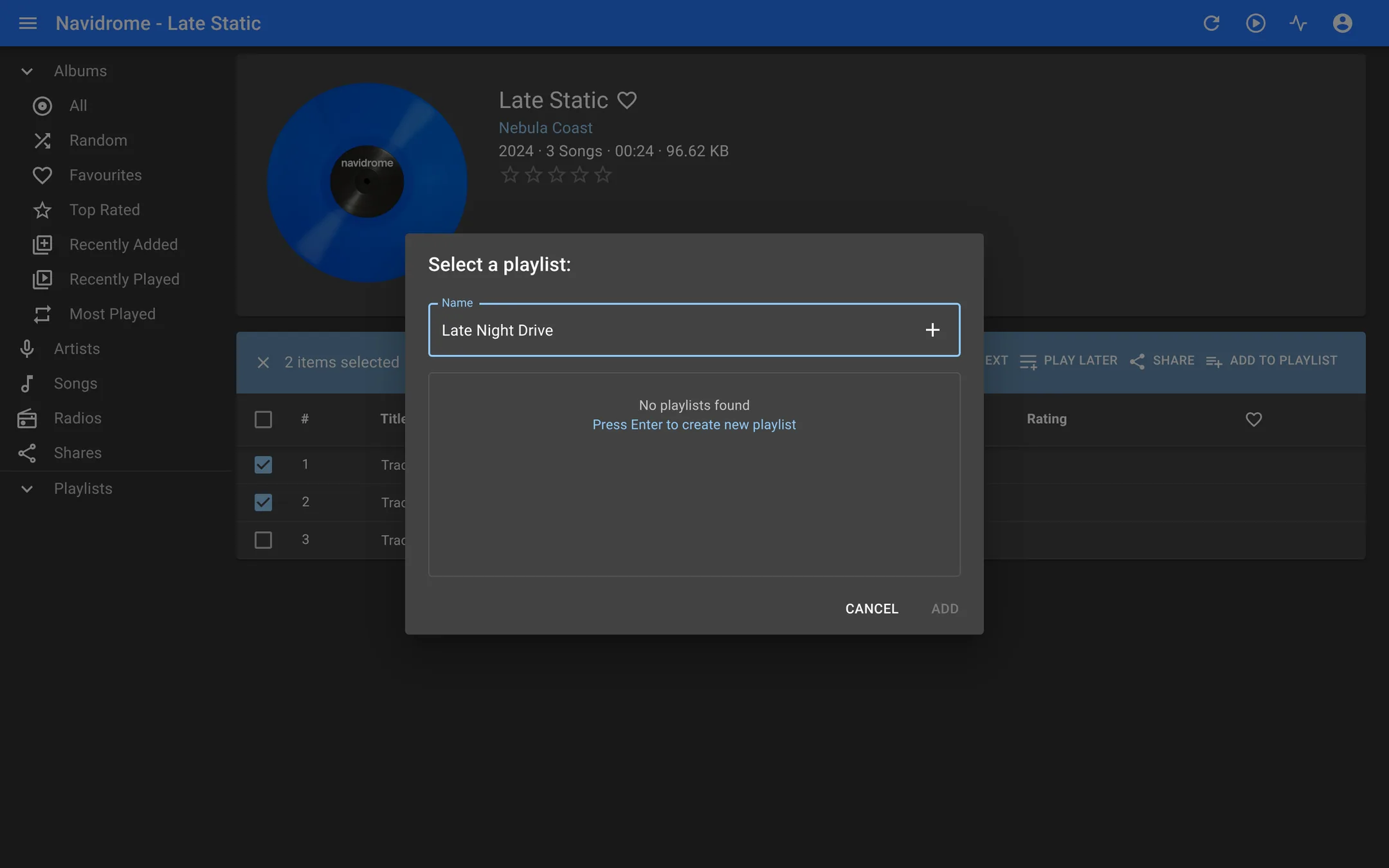Favourite the Late Static album heart

tap(627, 100)
